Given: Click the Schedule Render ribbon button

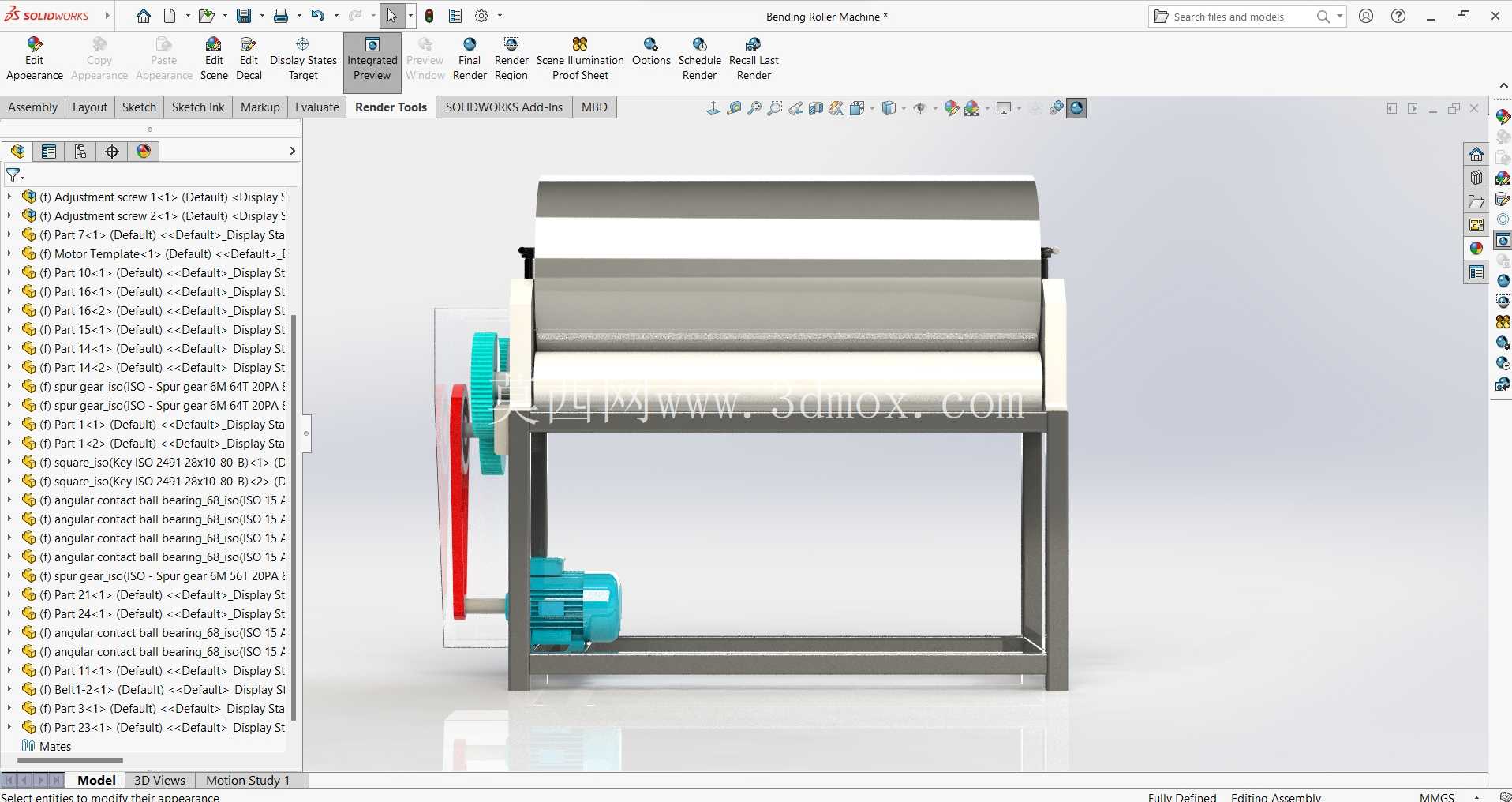Looking at the screenshot, I should (x=700, y=59).
